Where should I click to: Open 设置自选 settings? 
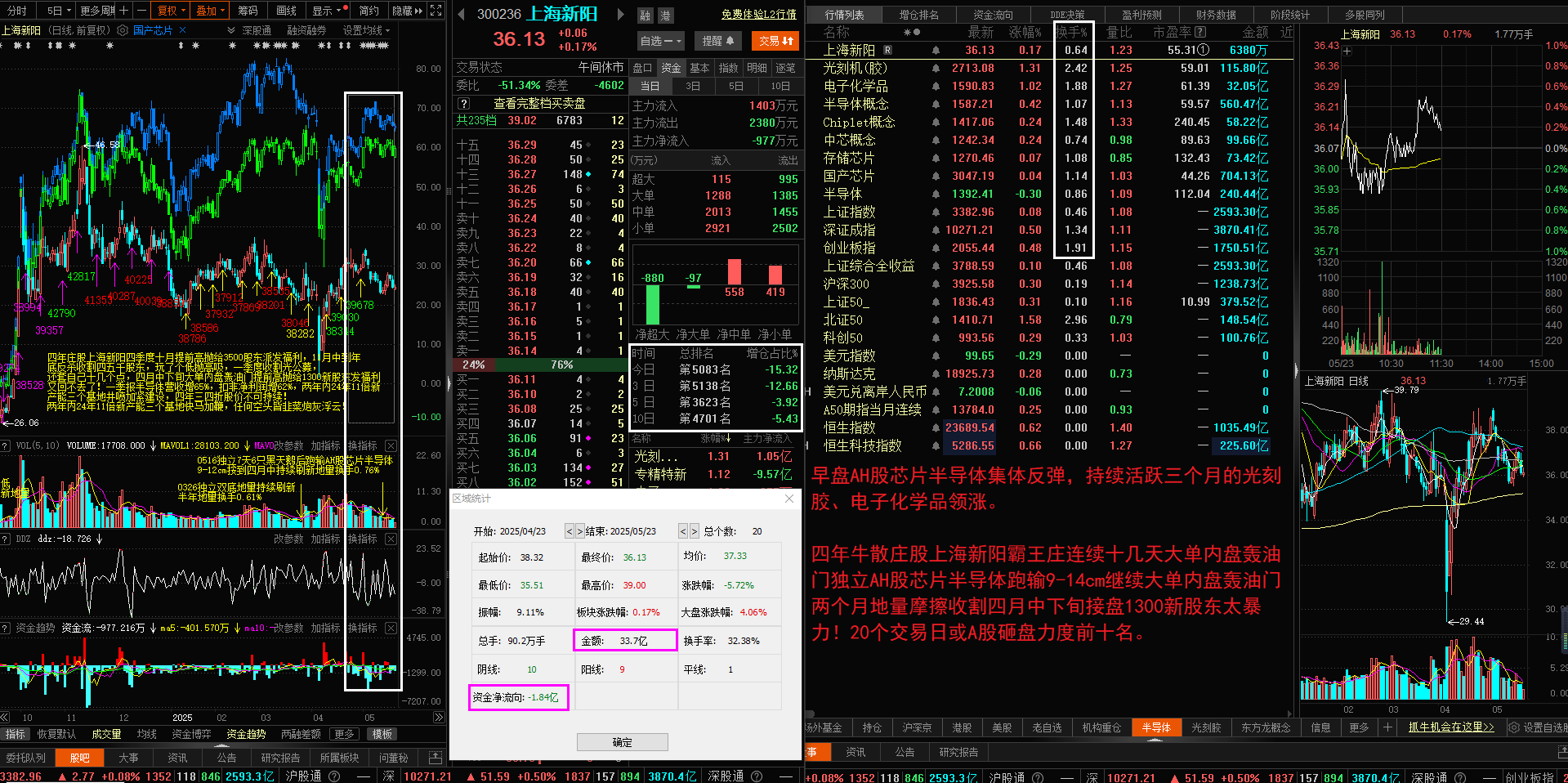tap(1538, 727)
